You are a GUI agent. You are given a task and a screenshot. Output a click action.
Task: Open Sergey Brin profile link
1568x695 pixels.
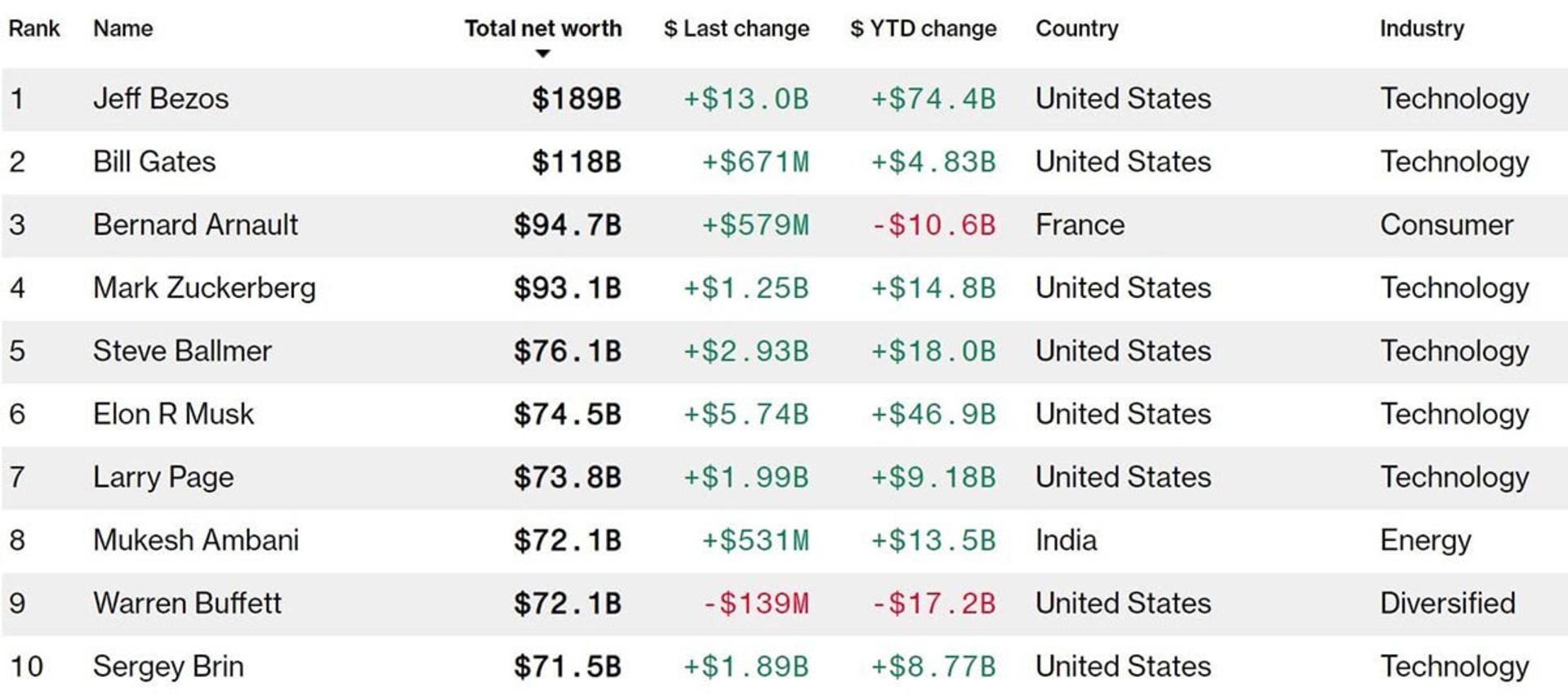pos(168,666)
